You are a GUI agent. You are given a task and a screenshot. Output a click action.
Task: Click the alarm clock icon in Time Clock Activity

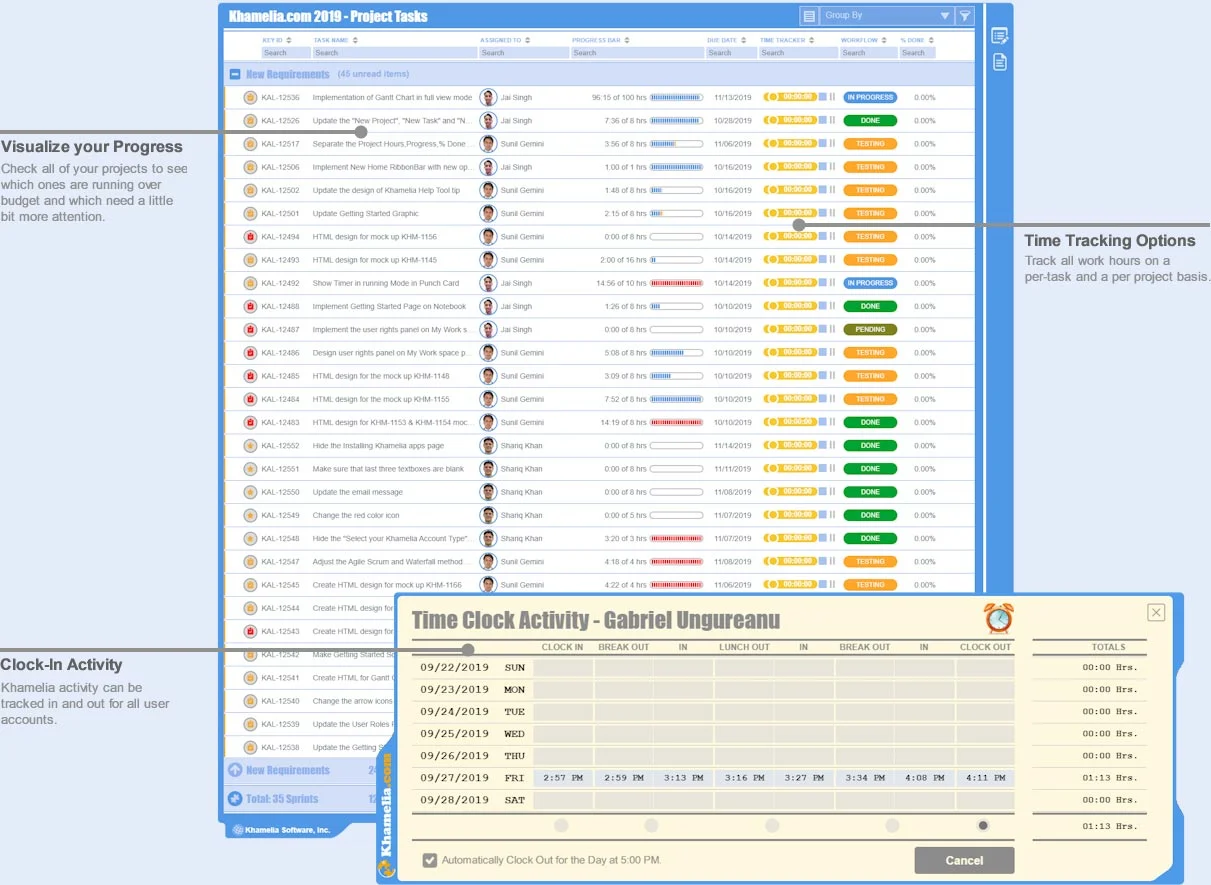pos(998,618)
